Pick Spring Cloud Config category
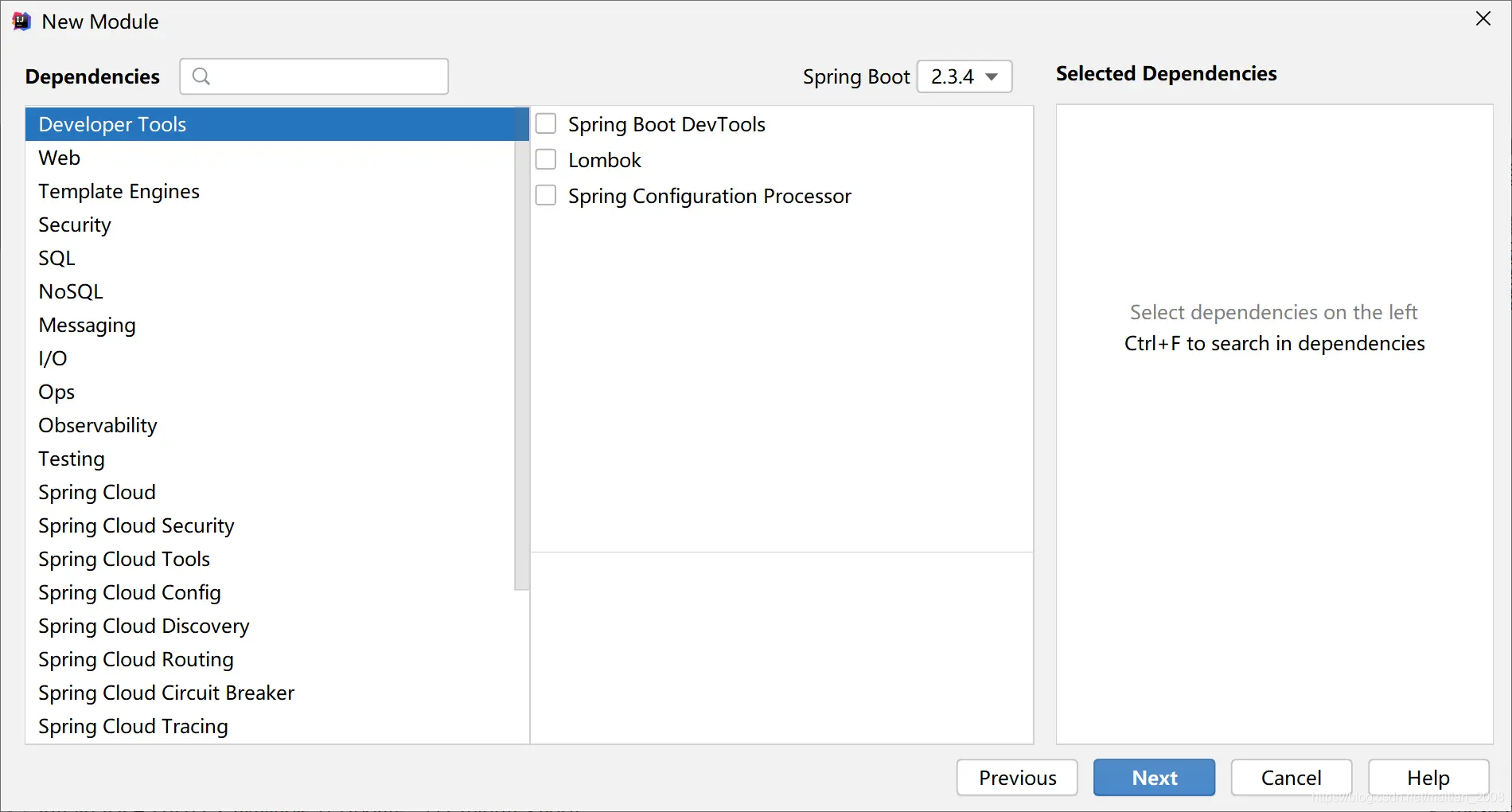1512x812 pixels. coord(271,592)
